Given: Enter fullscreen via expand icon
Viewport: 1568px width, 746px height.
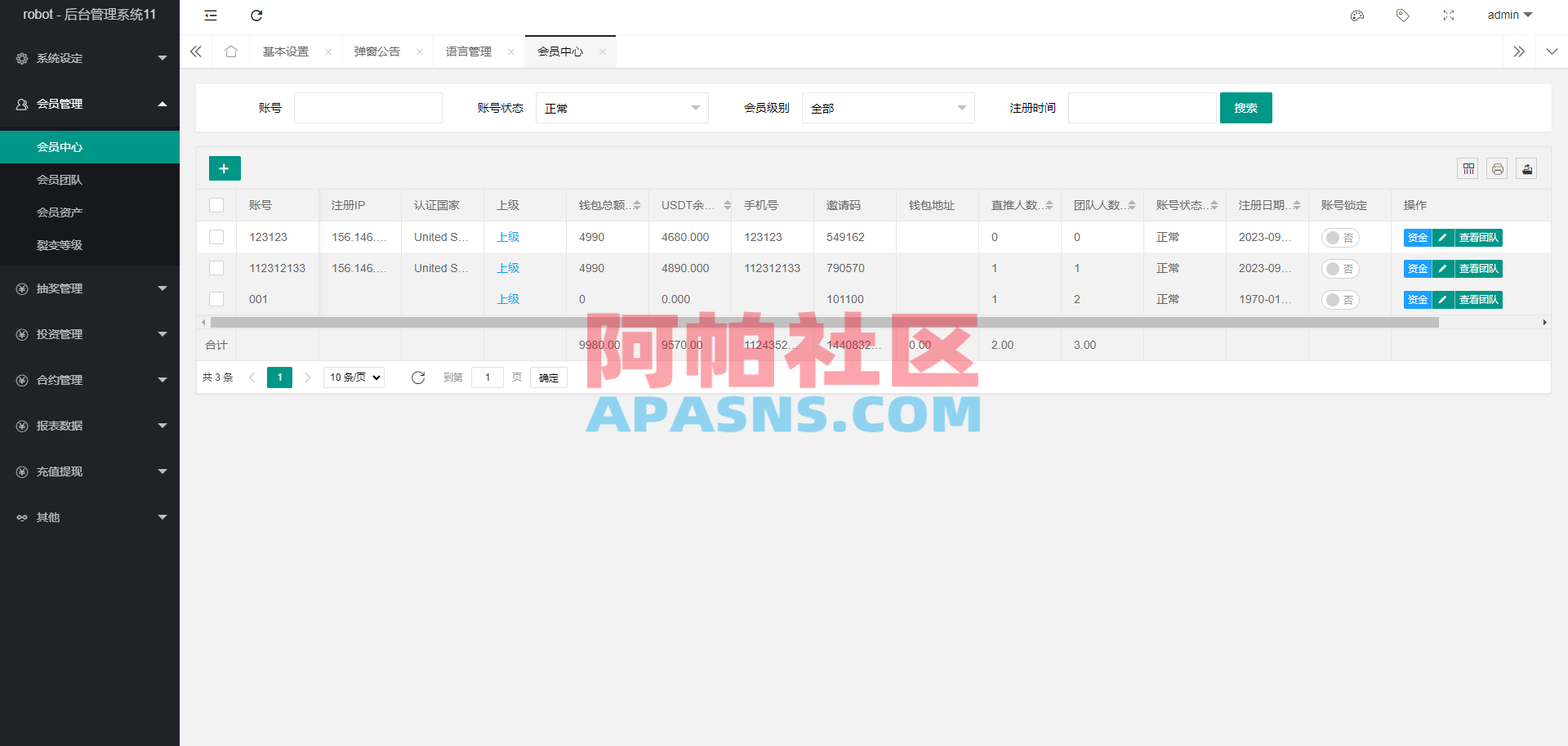Looking at the screenshot, I should 1448,16.
